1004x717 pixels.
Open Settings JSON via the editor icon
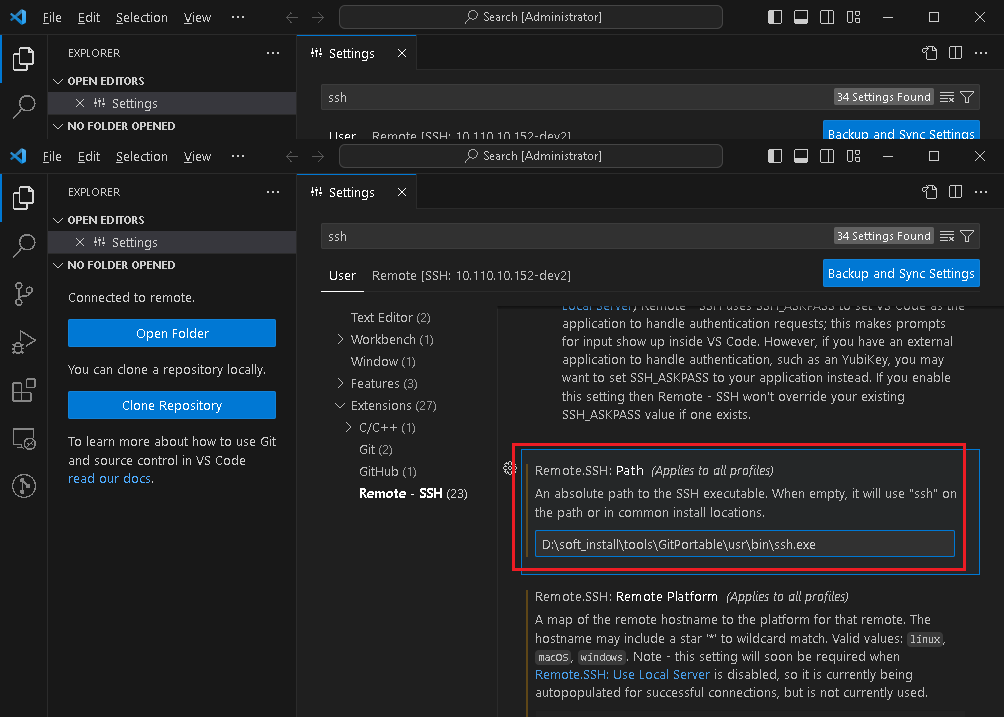click(x=929, y=192)
